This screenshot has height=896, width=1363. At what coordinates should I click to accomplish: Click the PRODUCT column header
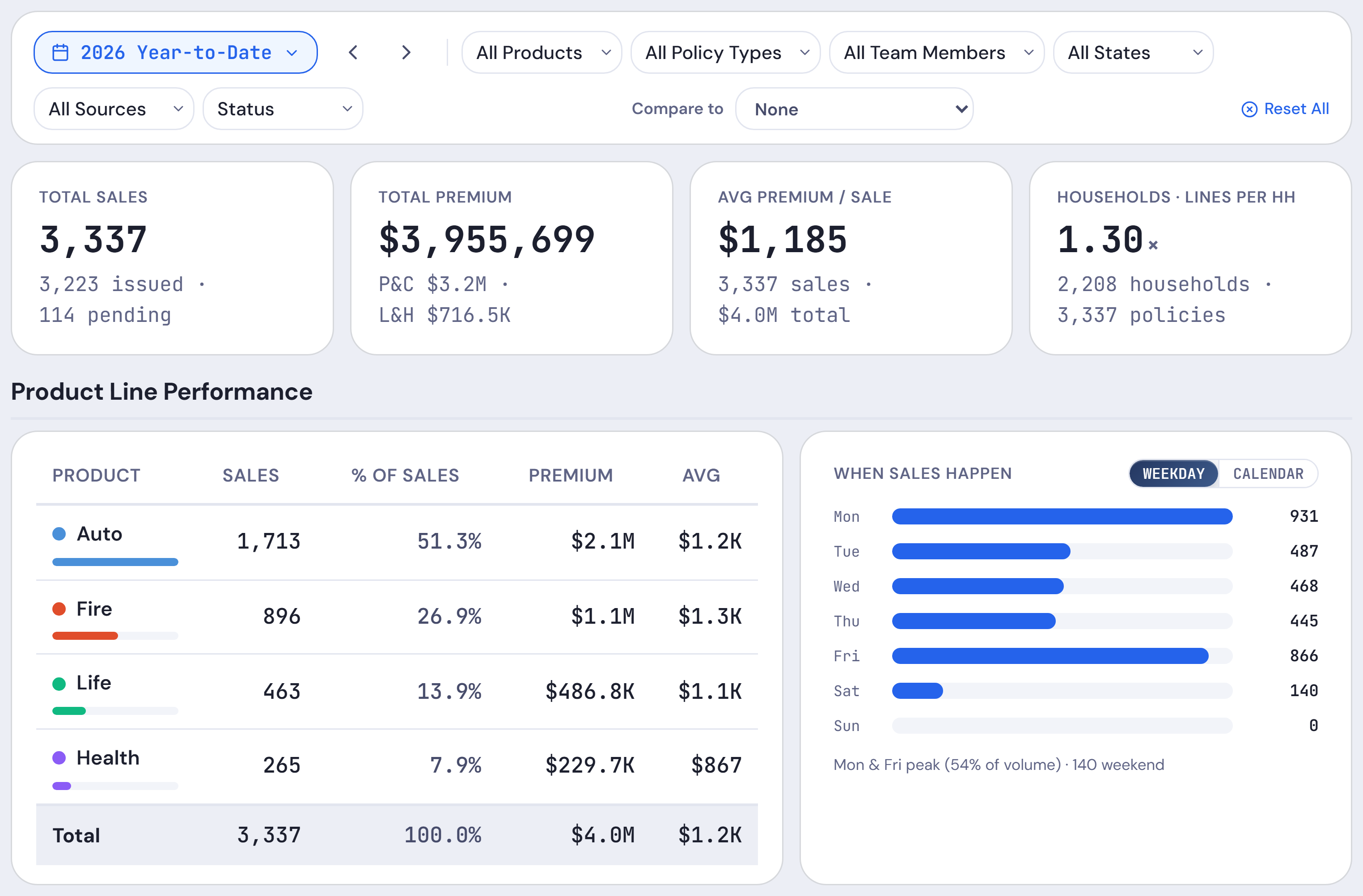coord(96,475)
